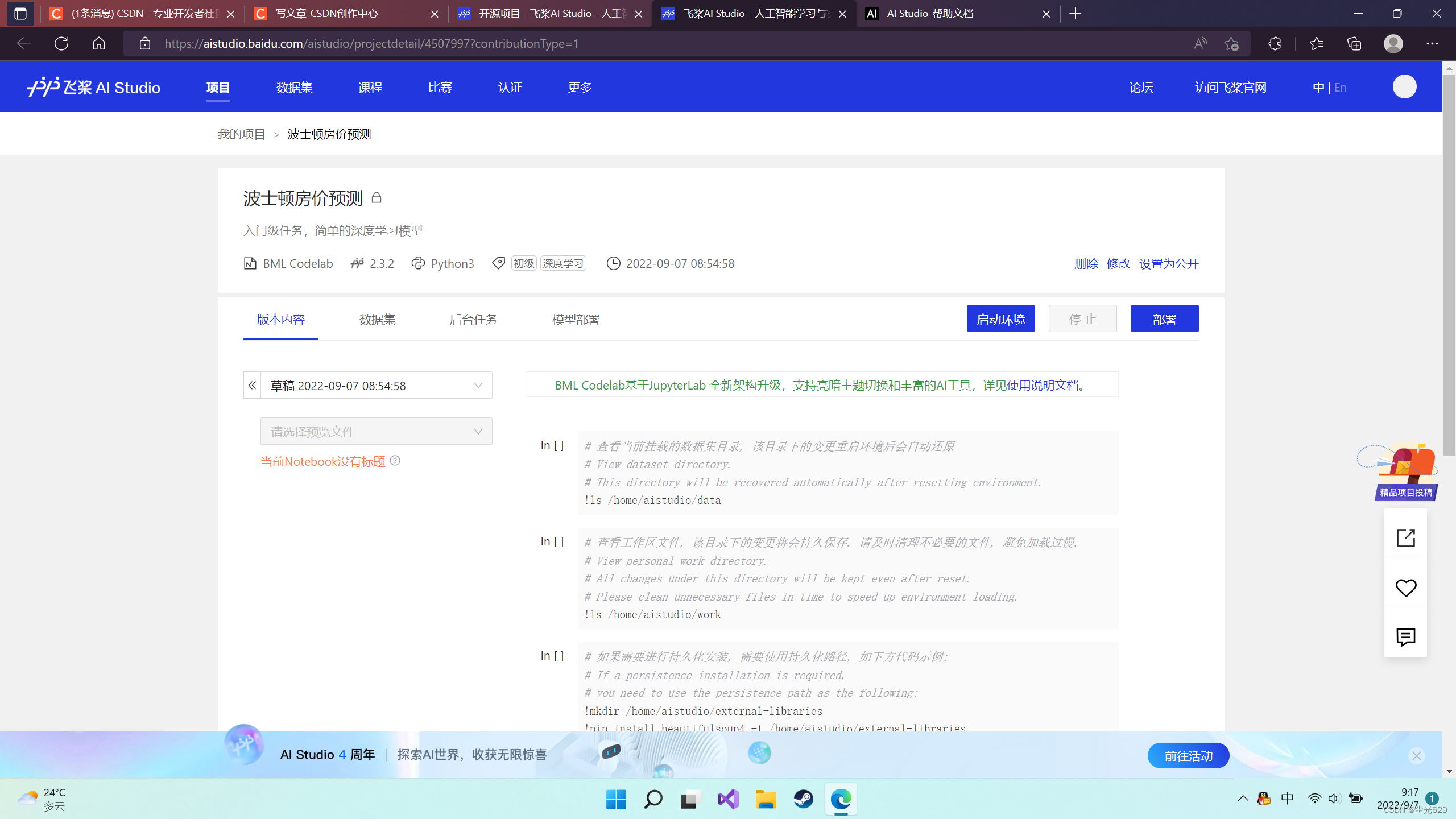
Task: Click the heart favorite icon
Action: point(1405,588)
